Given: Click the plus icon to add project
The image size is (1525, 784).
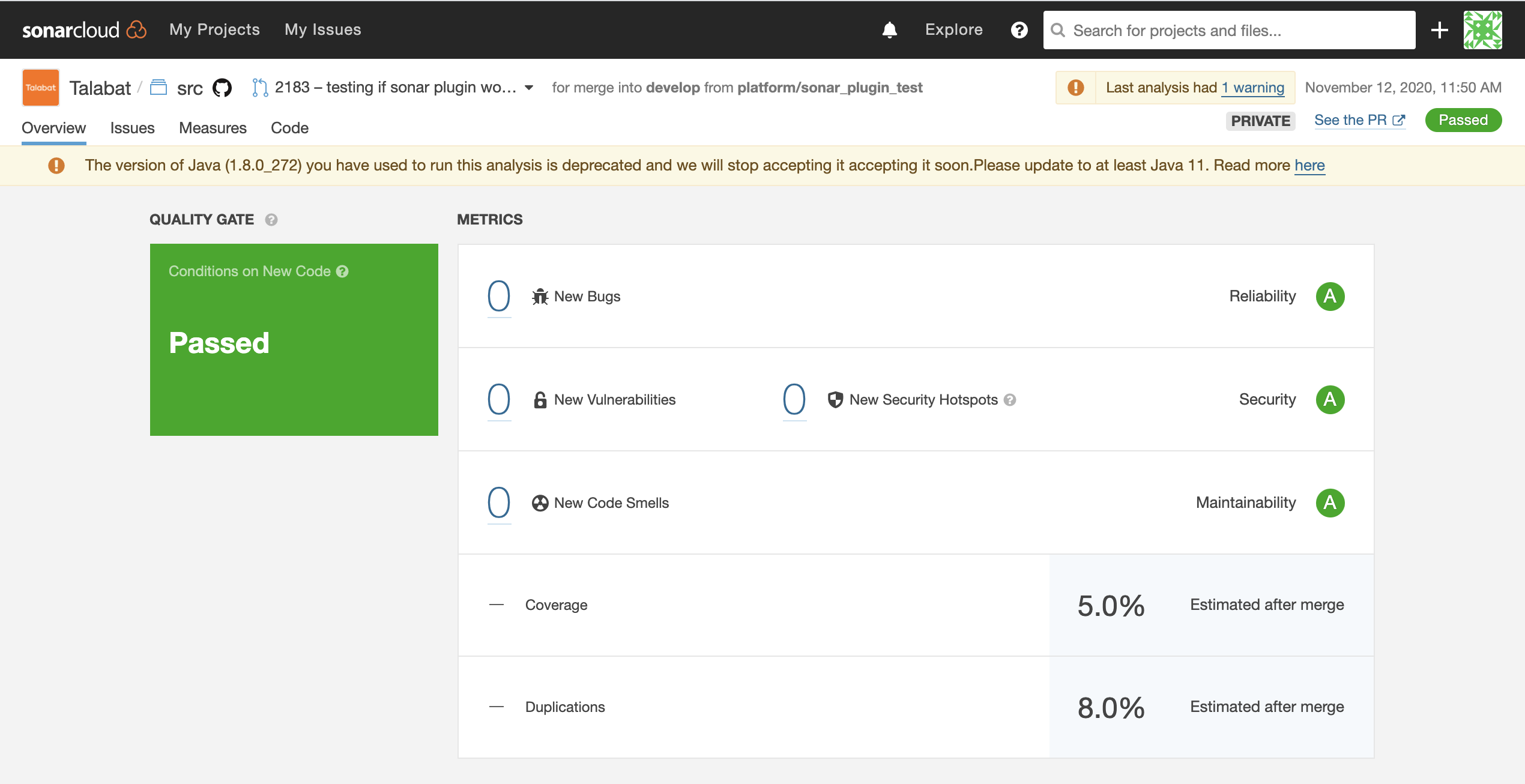Looking at the screenshot, I should click(1439, 30).
